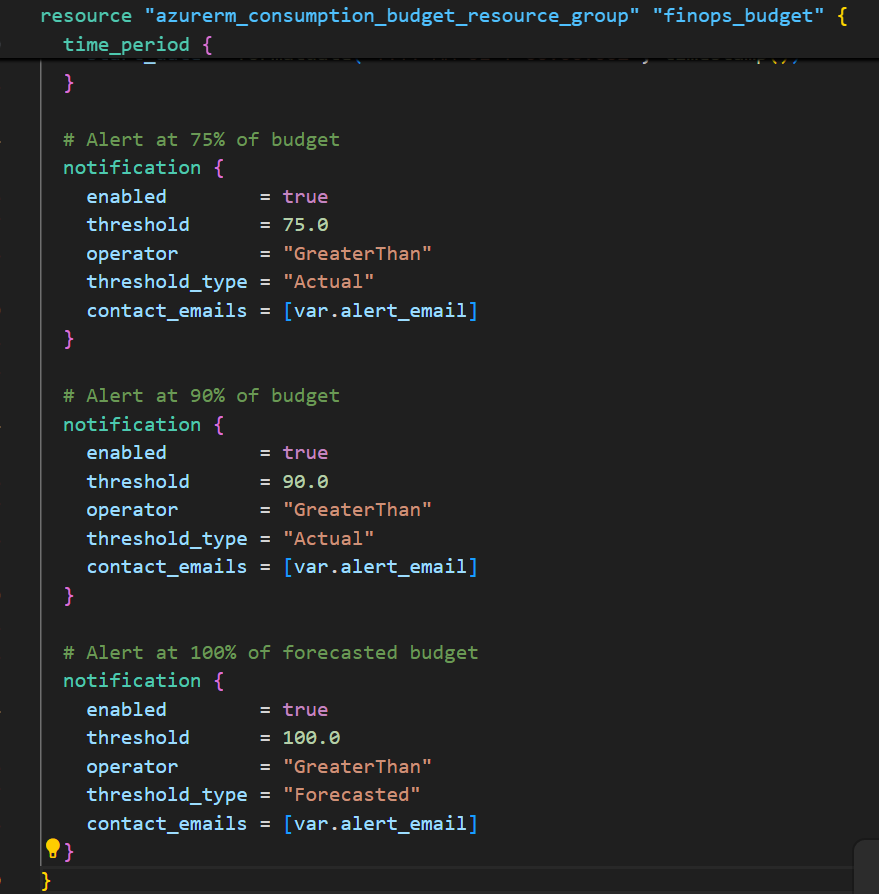Image resolution: width=879 pixels, height=894 pixels.
Task: Click var.alert_email in the 75% notification
Action: pos(380,311)
